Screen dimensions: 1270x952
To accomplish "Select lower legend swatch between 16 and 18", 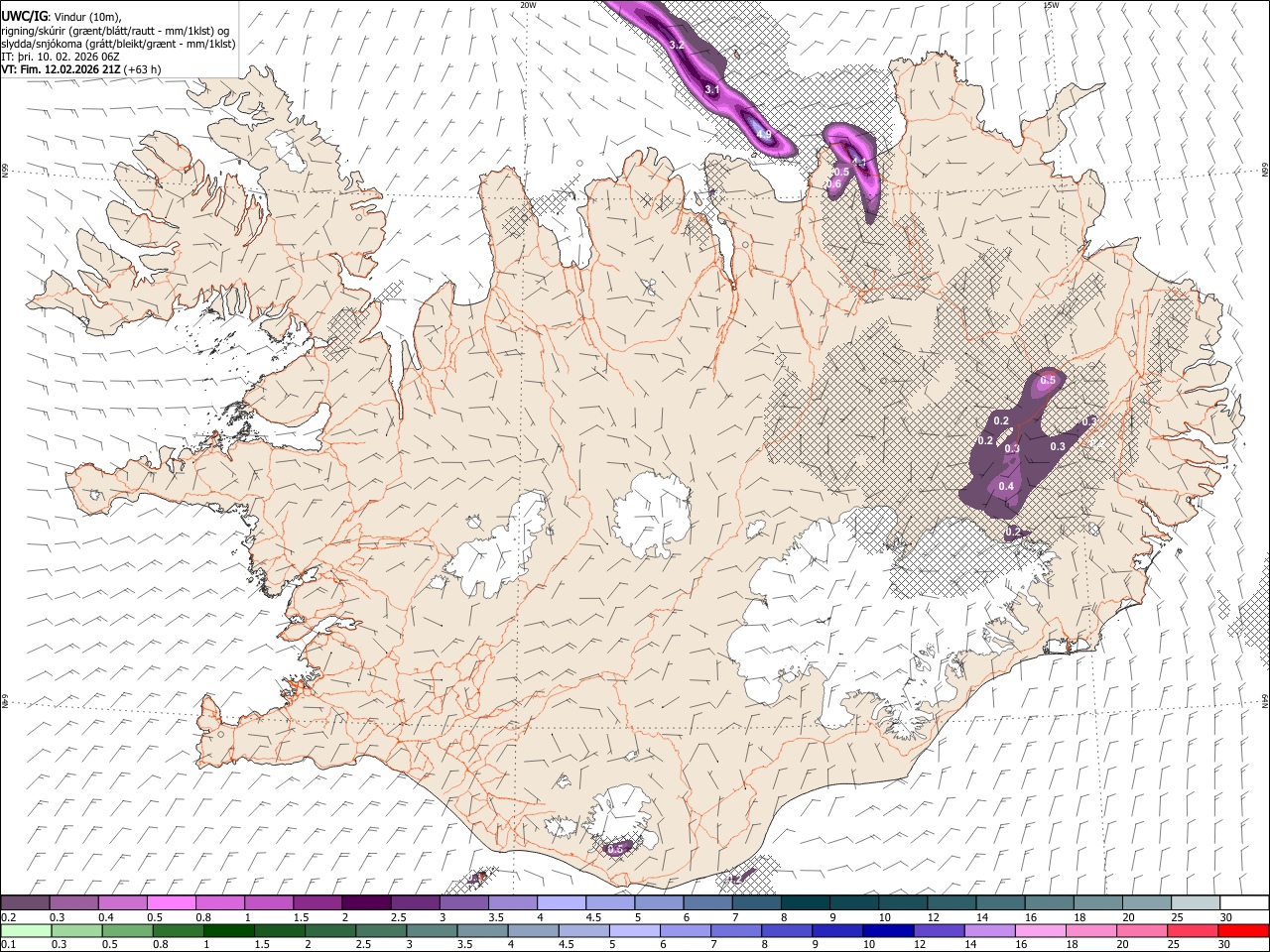I will click(x=1039, y=930).
